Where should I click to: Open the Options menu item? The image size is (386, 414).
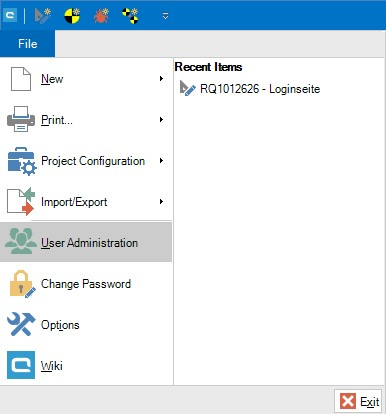pos(86,325)
